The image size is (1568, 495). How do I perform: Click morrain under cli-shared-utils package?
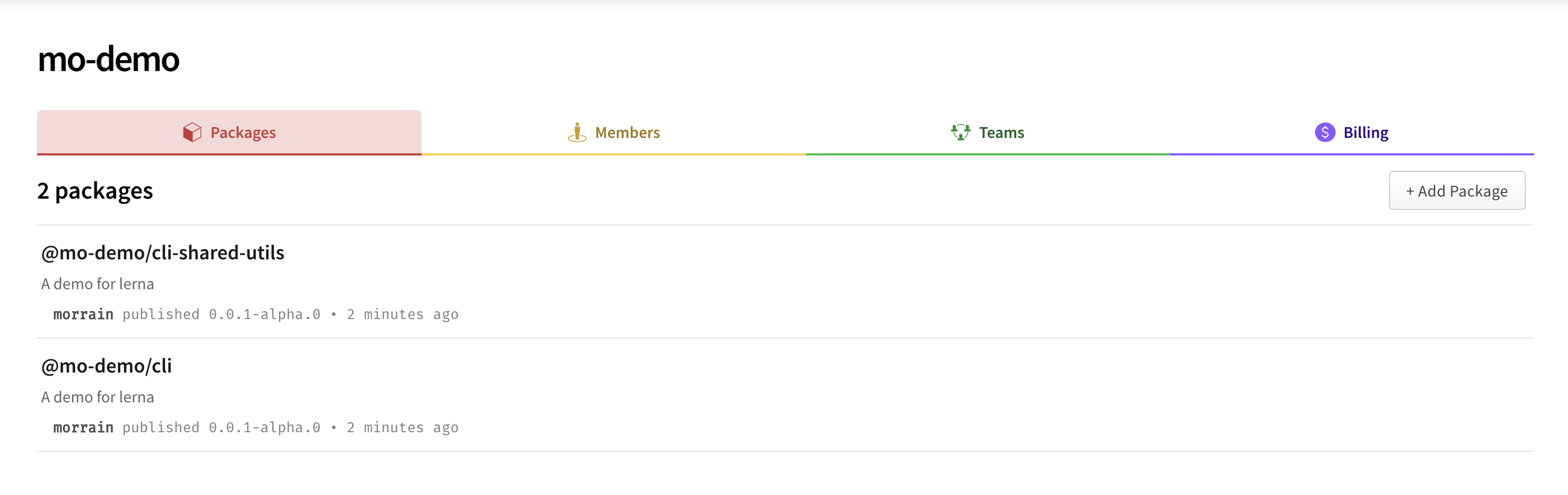(83, 314)
